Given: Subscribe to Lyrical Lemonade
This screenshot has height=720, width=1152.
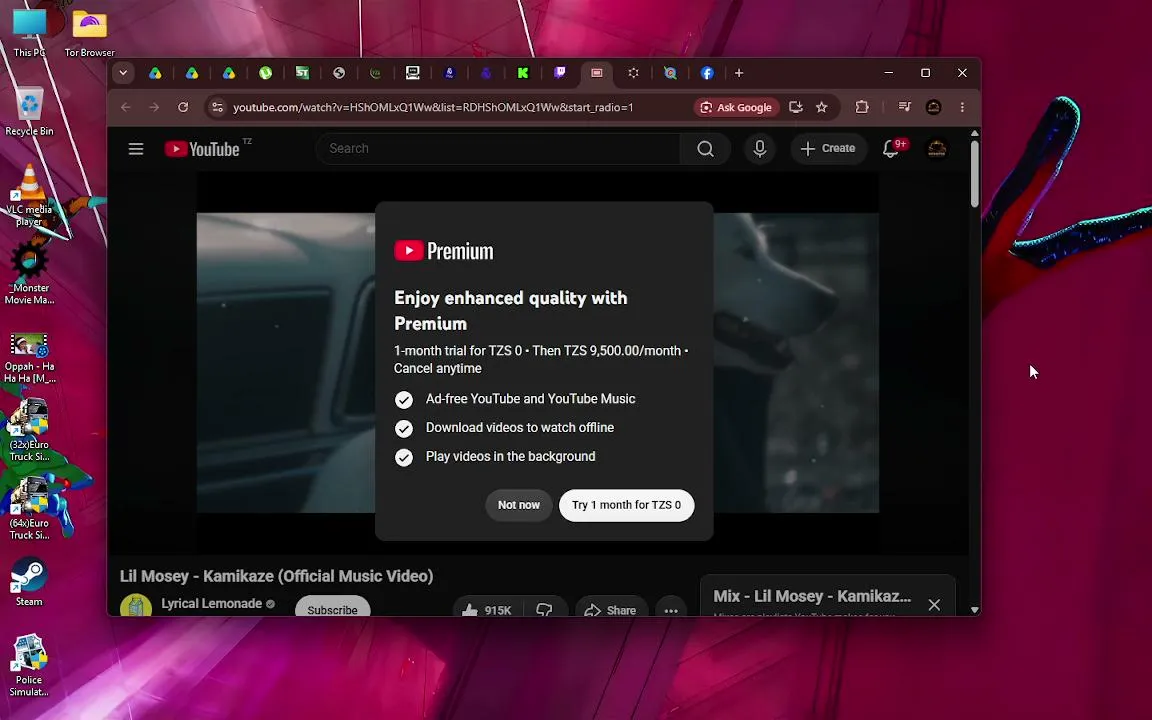Looking at the screenshot, I should (332, 608).
